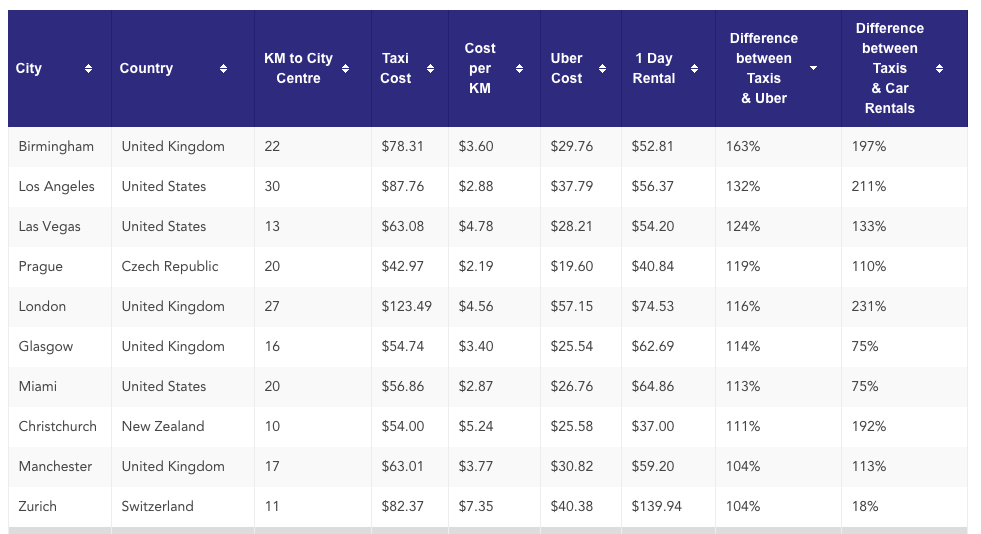Viewport: 981px width, 534px height.
Task: Click Christchurch's 1 day rental $37.00
Action: click(653, 426)
